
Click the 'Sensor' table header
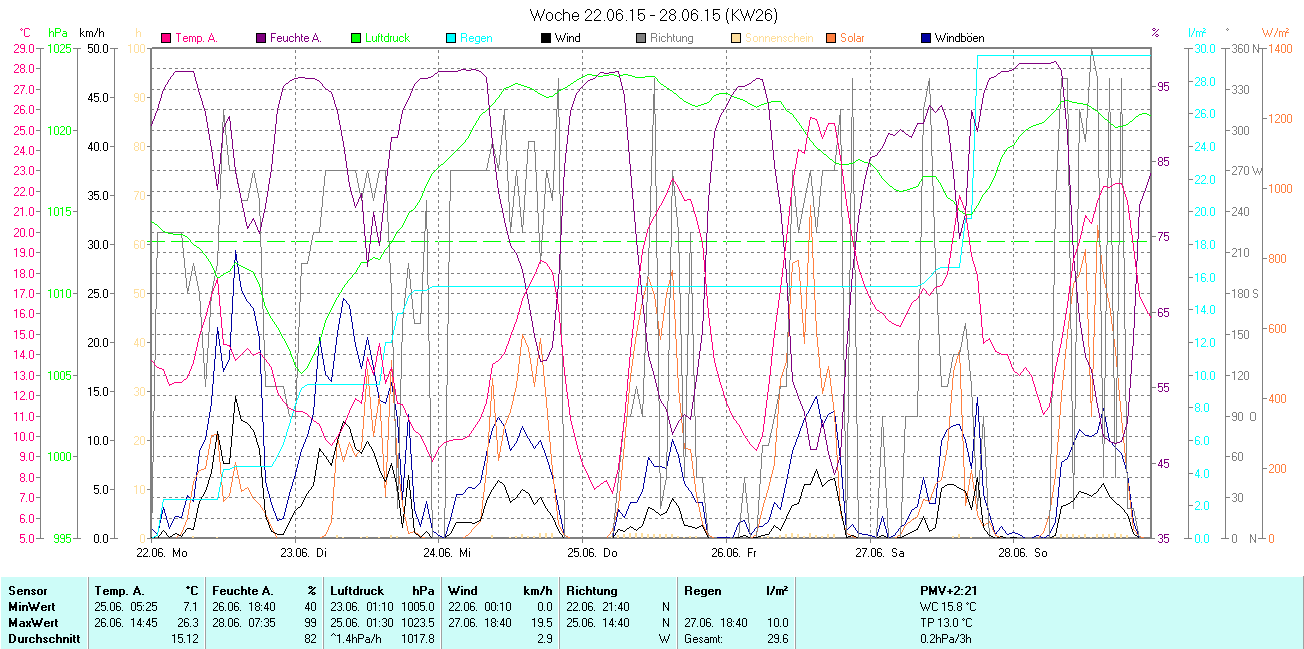[27, 591]
